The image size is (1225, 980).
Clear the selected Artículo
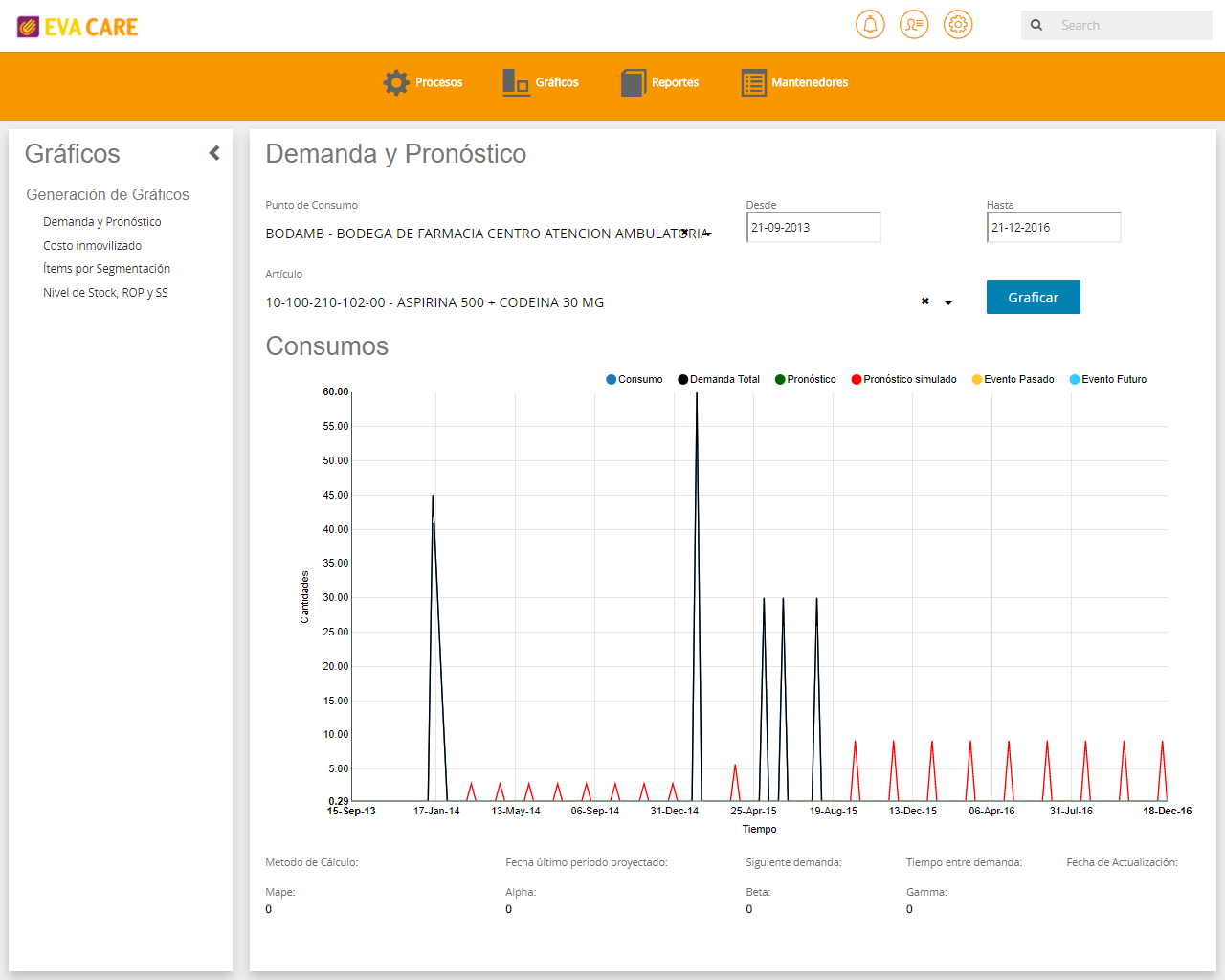(x=924, y=301)
